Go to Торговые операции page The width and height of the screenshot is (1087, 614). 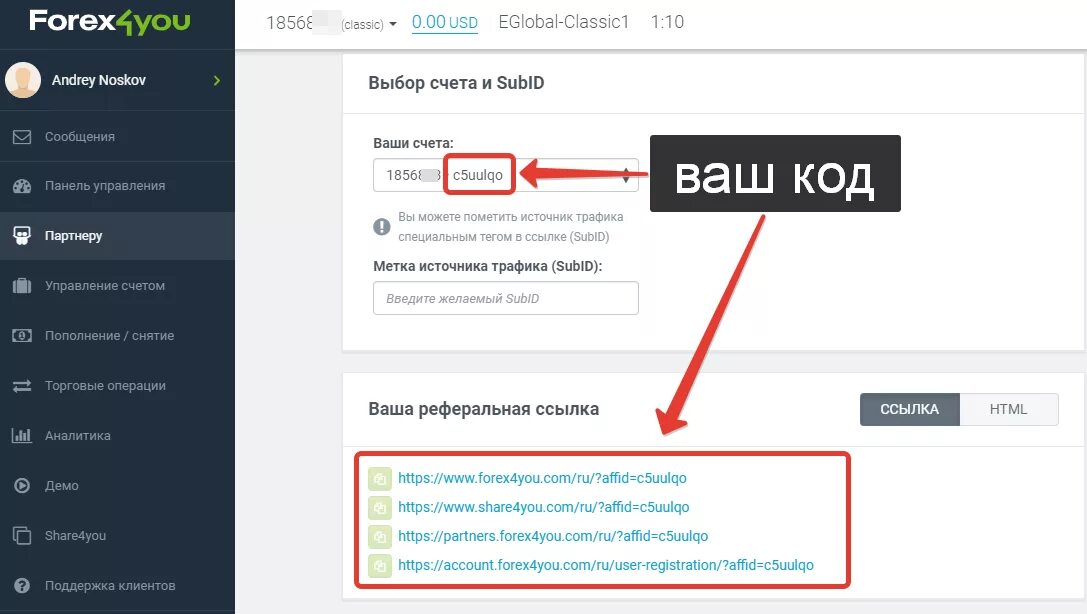117,385
